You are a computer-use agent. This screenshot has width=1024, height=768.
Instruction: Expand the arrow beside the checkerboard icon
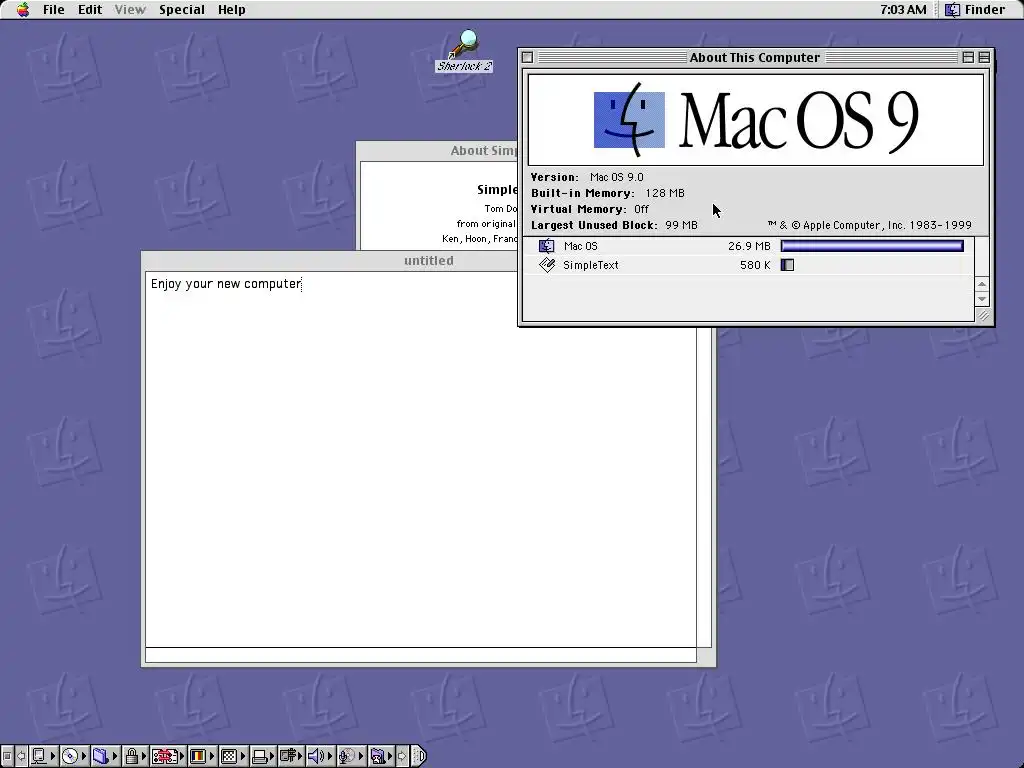pos(242,756)
